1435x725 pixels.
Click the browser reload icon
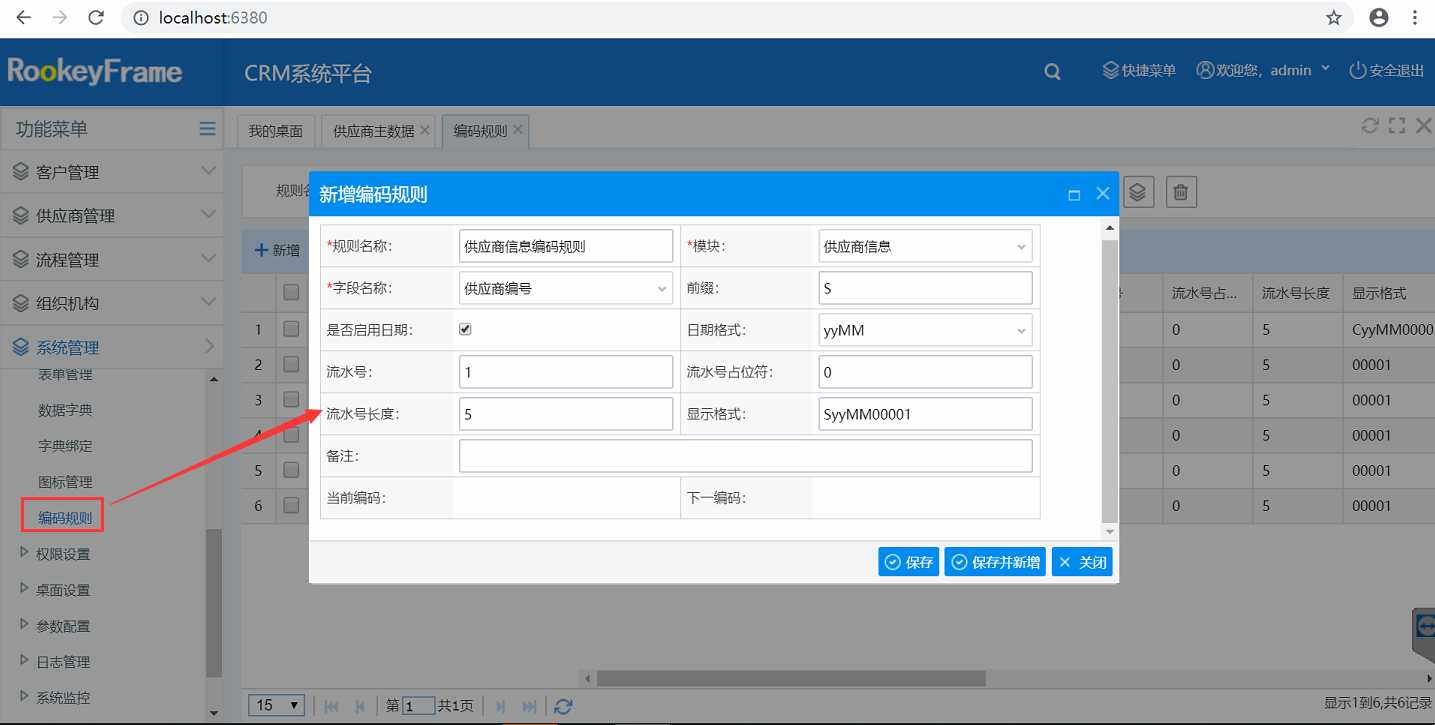tap(96, 17)
